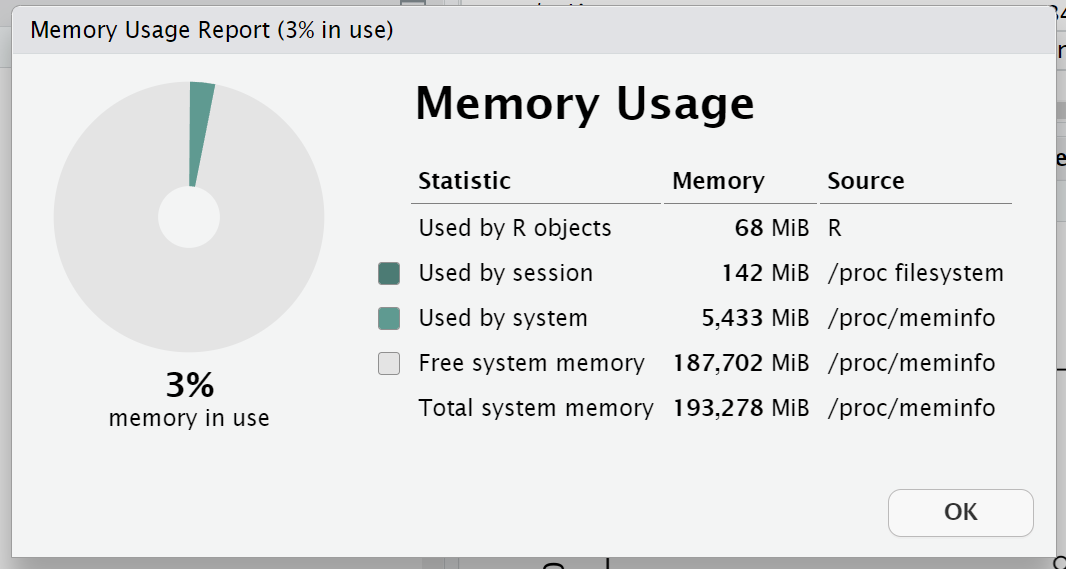Click the 'Source' column header
This screenshot has height=569, width=1066.
866,181
